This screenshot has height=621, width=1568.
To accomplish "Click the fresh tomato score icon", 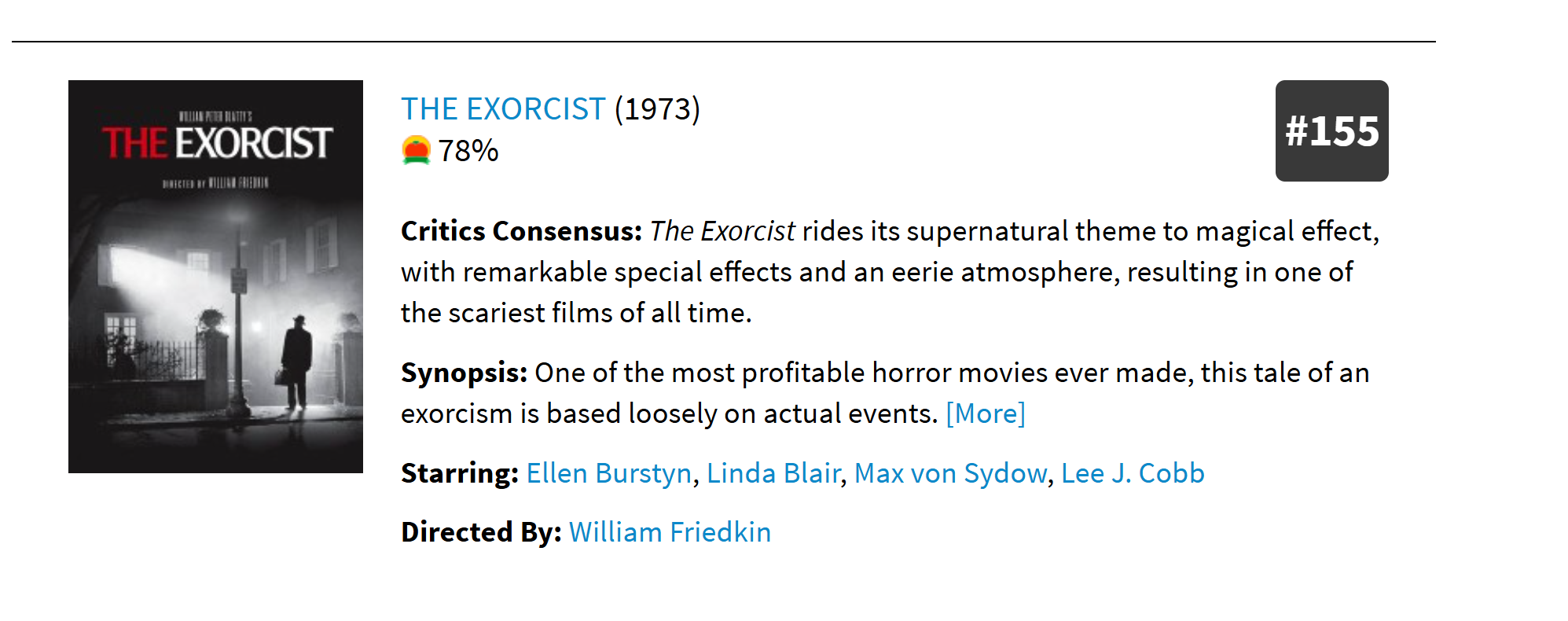I will pos(416,150).
